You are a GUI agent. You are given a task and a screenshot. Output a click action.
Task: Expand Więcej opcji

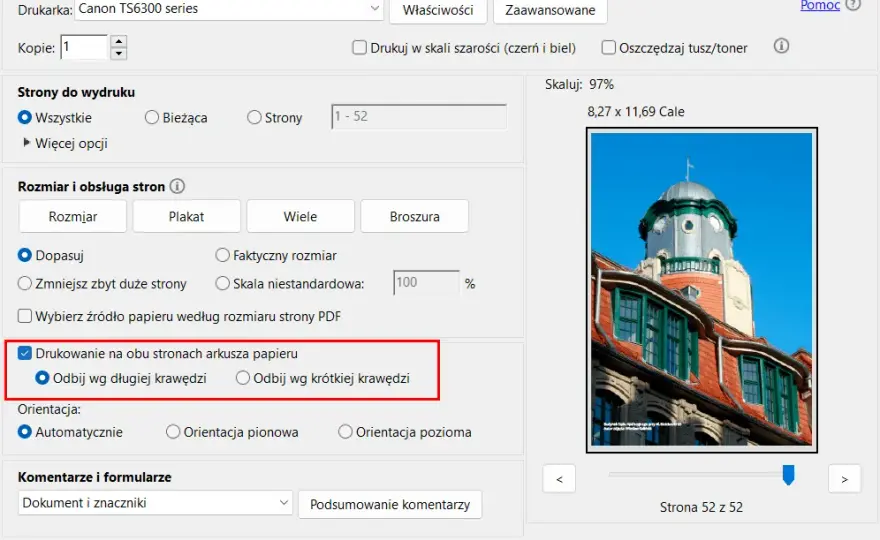(x=65, y=144)
